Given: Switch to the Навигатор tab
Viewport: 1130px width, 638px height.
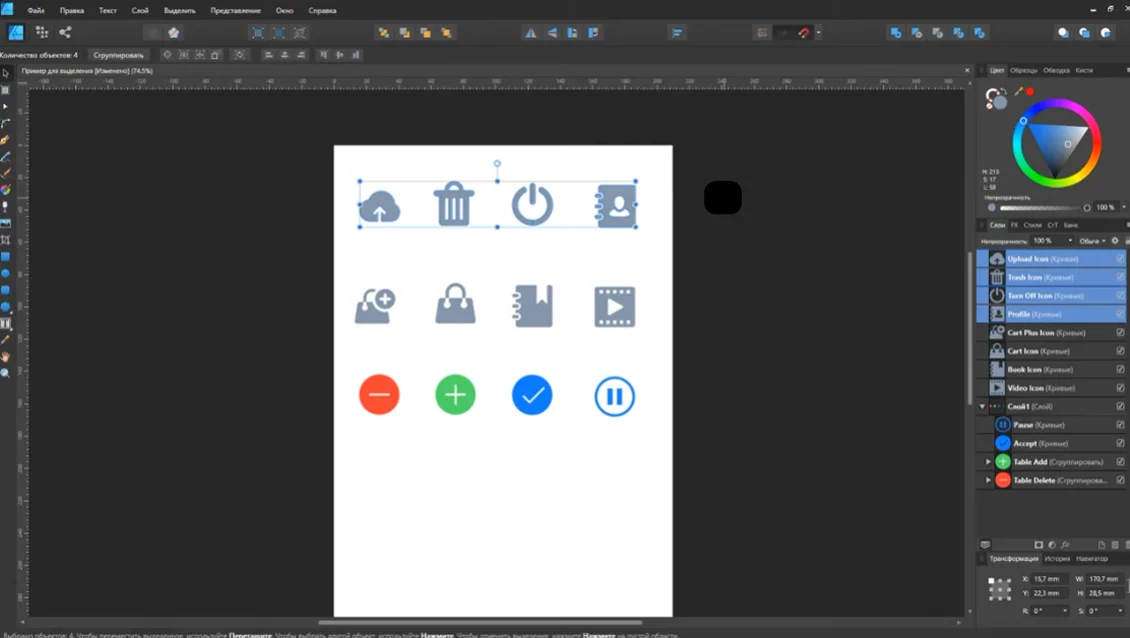Looking at the screenshot, I should point(1091,559).
